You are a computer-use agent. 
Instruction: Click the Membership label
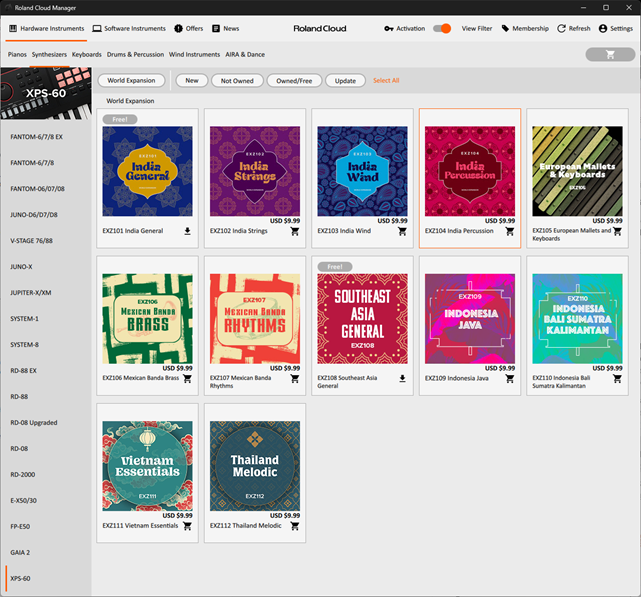(530, 29)
